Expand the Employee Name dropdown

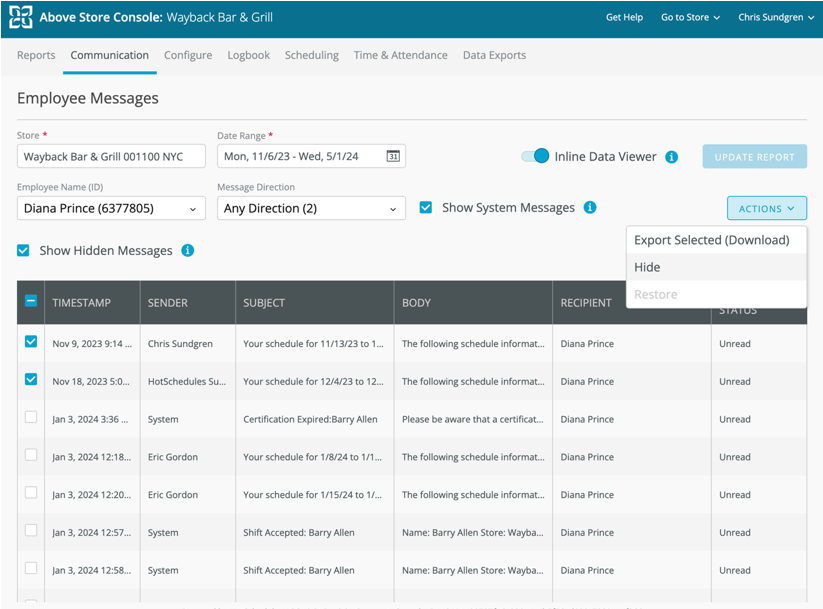point(111,208)
